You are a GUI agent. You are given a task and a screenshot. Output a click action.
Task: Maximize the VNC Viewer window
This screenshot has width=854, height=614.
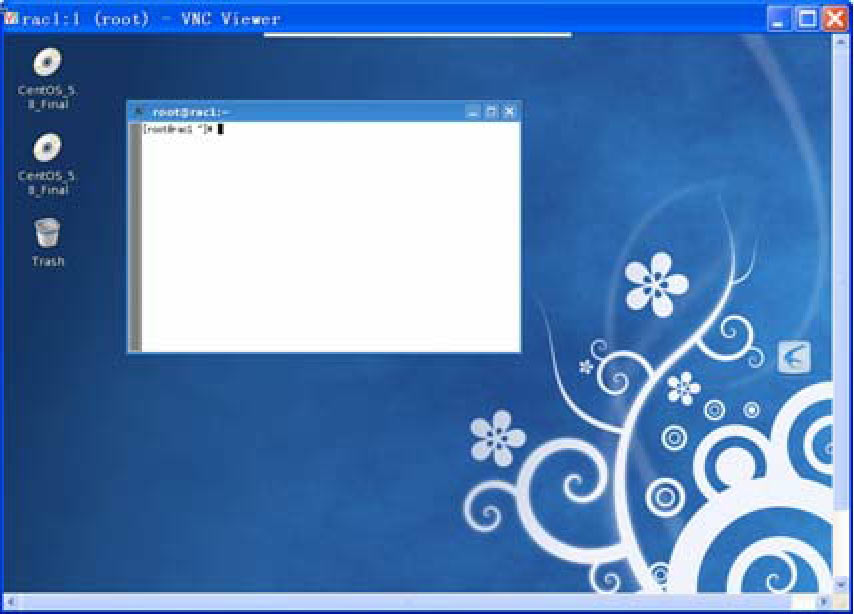coord(807,19)
